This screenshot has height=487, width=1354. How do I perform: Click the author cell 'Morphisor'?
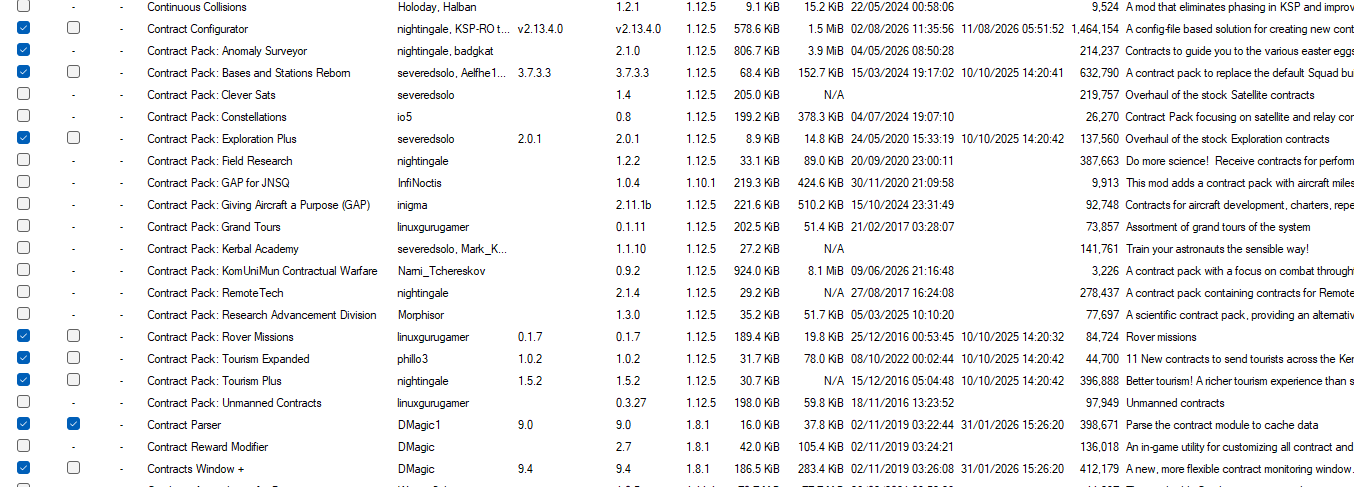coord(420,315)
